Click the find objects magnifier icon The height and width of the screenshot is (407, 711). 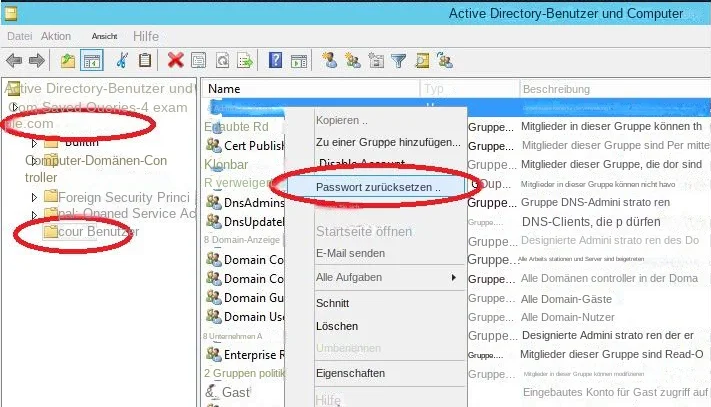pyautogui.click(x=422, y=60)
